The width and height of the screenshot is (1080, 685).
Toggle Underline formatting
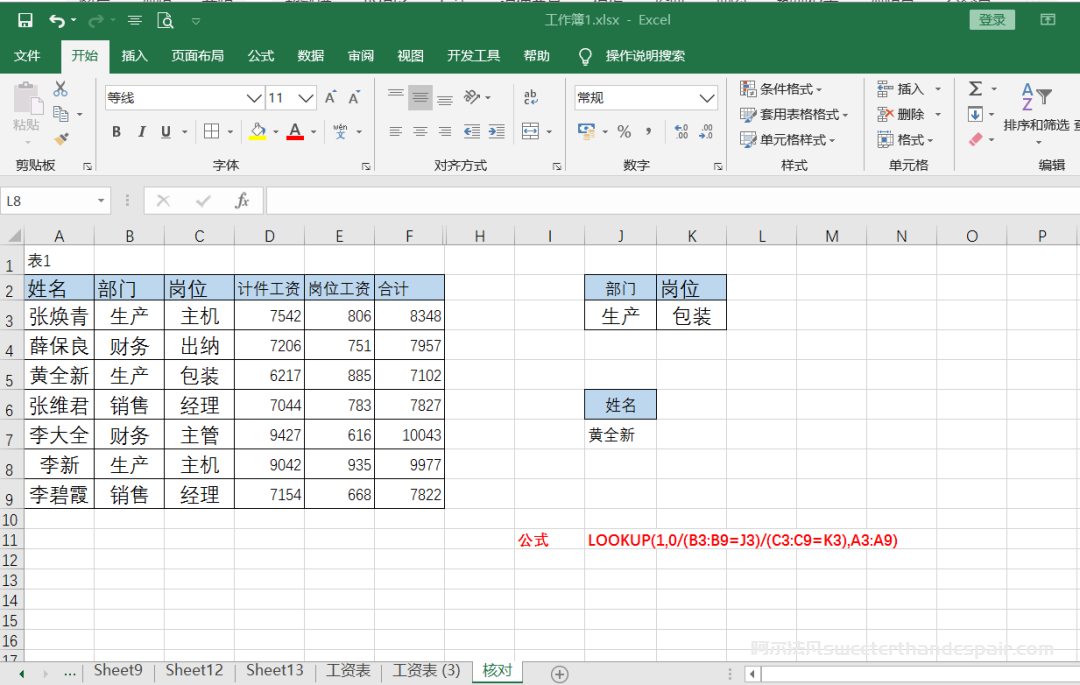pos(166,131)
